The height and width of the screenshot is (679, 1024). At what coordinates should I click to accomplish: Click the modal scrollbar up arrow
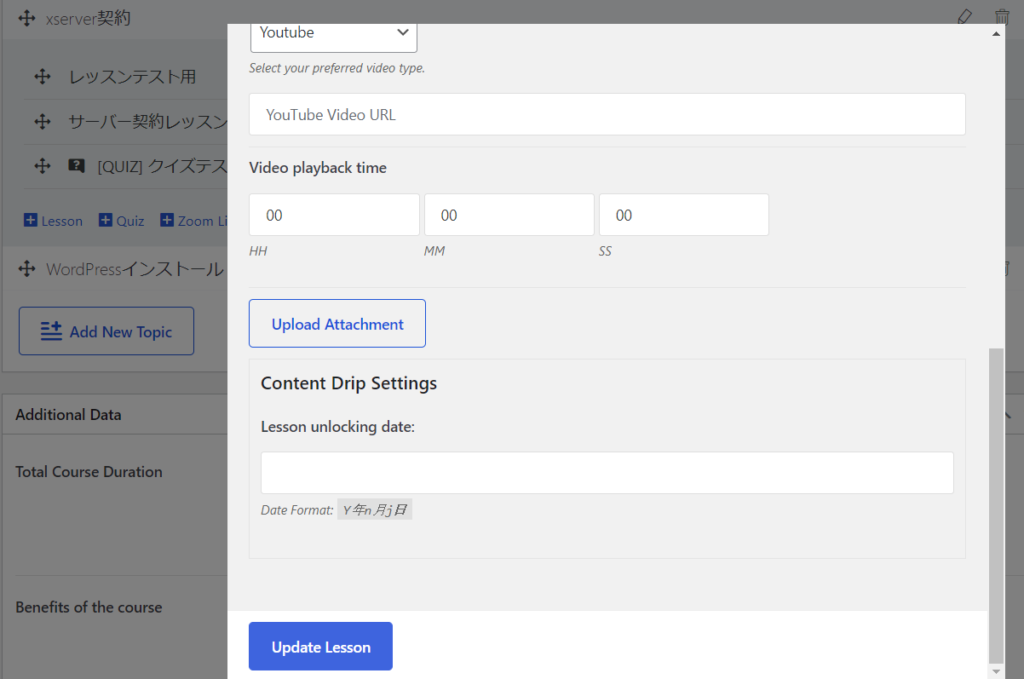point(995,33)
